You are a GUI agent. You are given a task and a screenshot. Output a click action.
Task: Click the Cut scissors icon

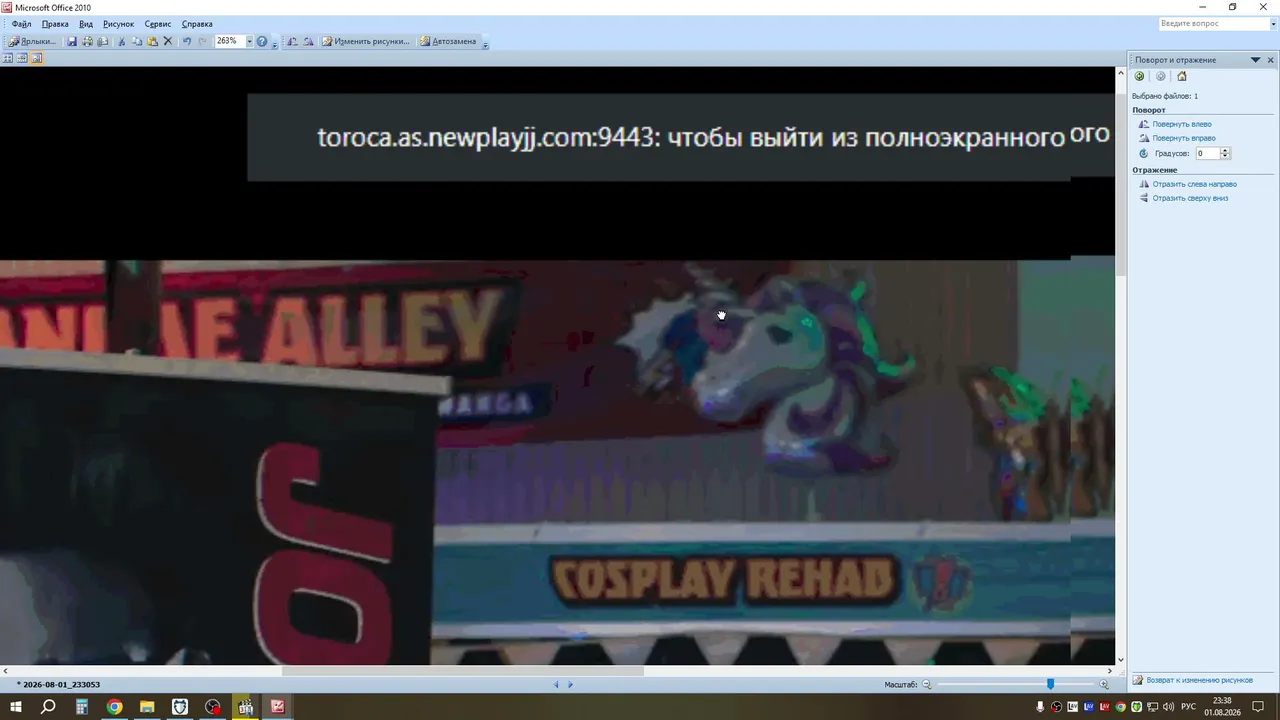point(122,41)
